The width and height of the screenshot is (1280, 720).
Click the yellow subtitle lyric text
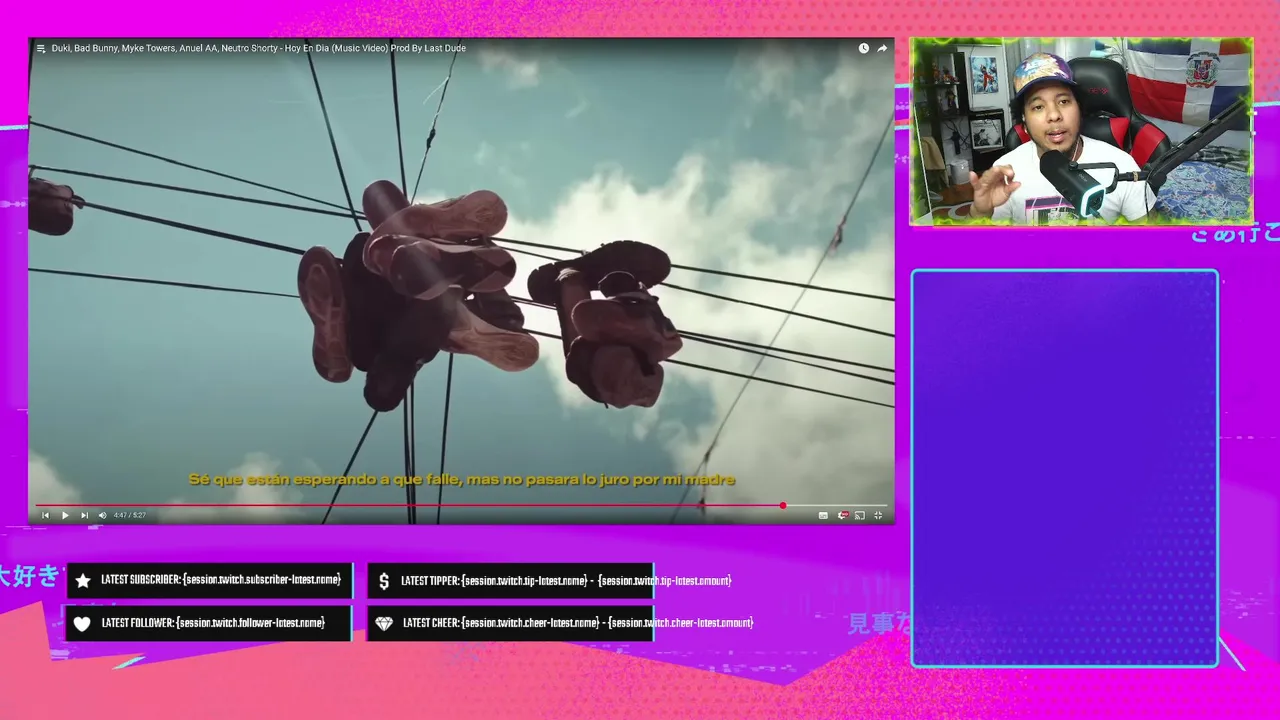pyautogui.click(x=462, y=480)
